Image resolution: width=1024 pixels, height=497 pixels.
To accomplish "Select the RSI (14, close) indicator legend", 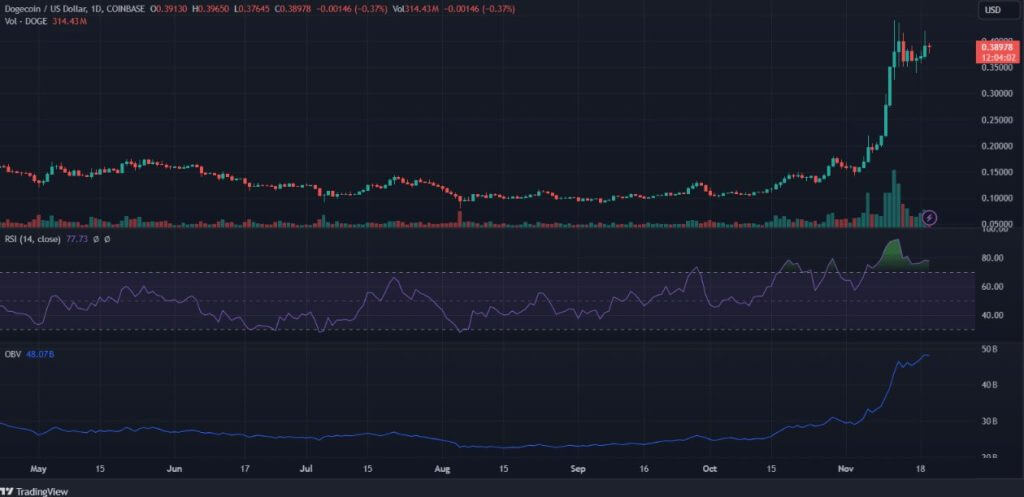I will click(x=31, y=240).
